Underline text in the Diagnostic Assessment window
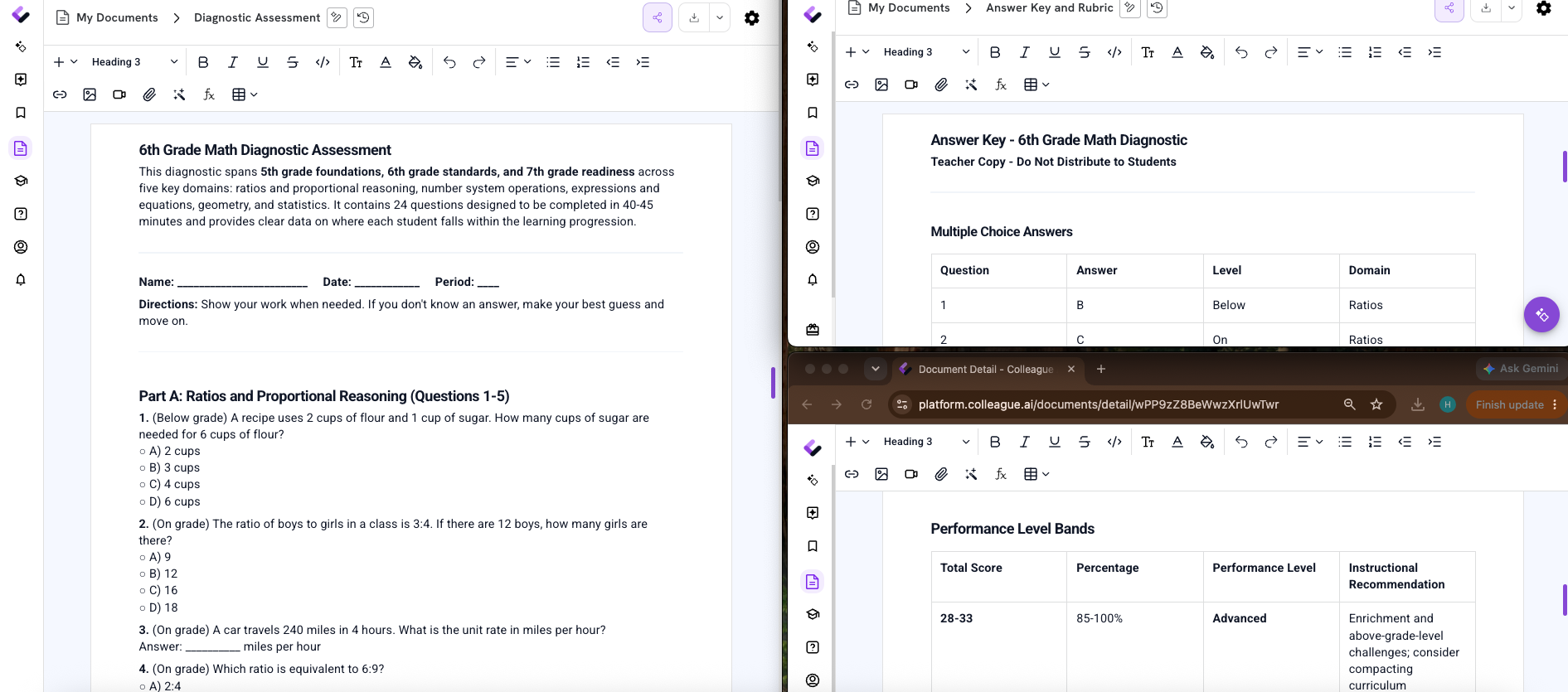Viewport: 1568px width, 692px height. click(x=263, y=62)
